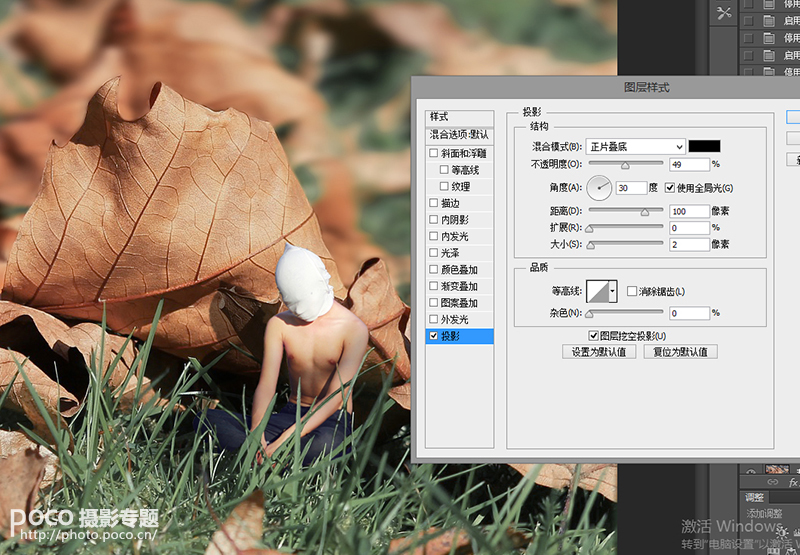Switch to the 调整 adjustments tab

pyautogui.click(x=754, y=497)
